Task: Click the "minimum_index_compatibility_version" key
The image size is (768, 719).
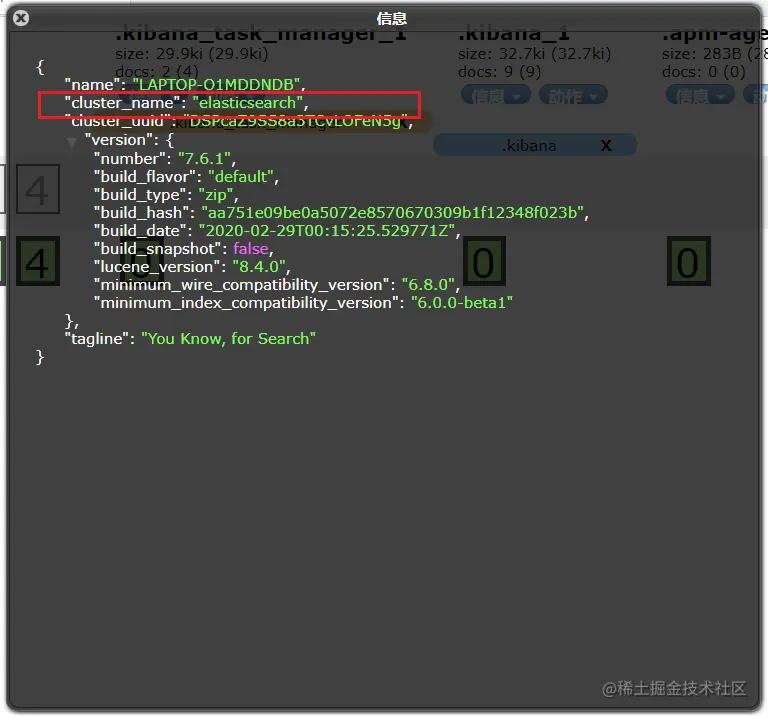Action: click(245, 303)
